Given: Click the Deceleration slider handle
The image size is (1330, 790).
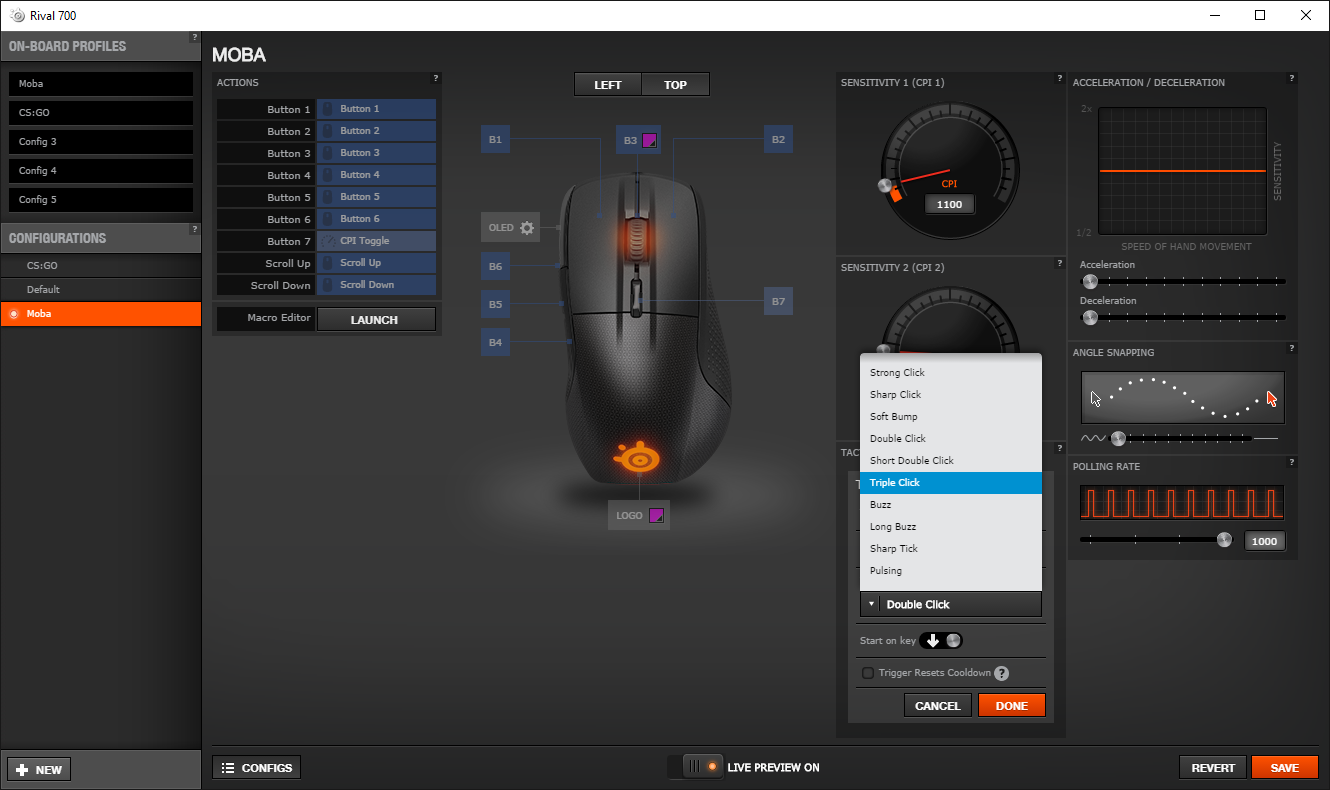Looking at the screenshot, I should pos(1090,318).
